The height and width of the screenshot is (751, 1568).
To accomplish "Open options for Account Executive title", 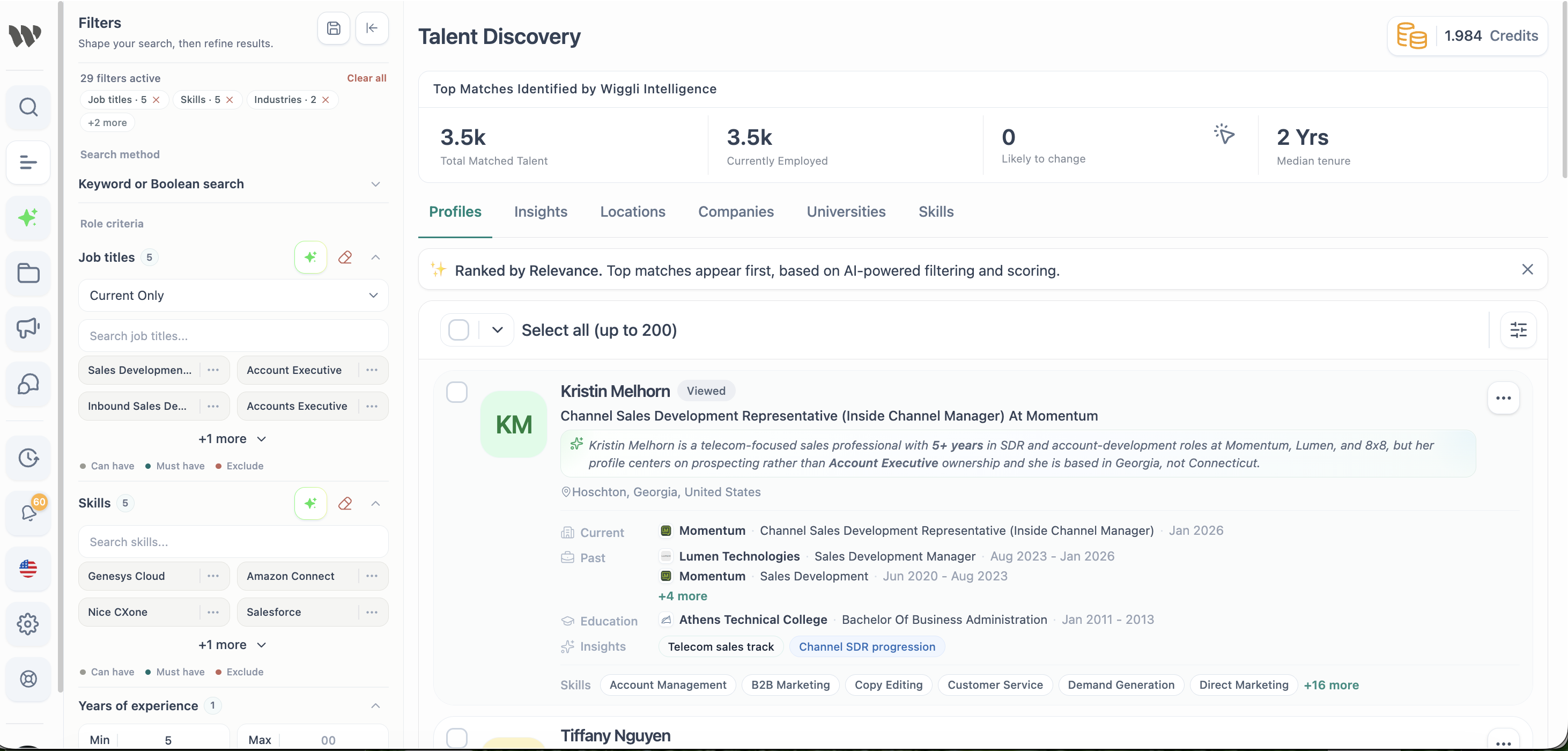I will pos(372,370).
